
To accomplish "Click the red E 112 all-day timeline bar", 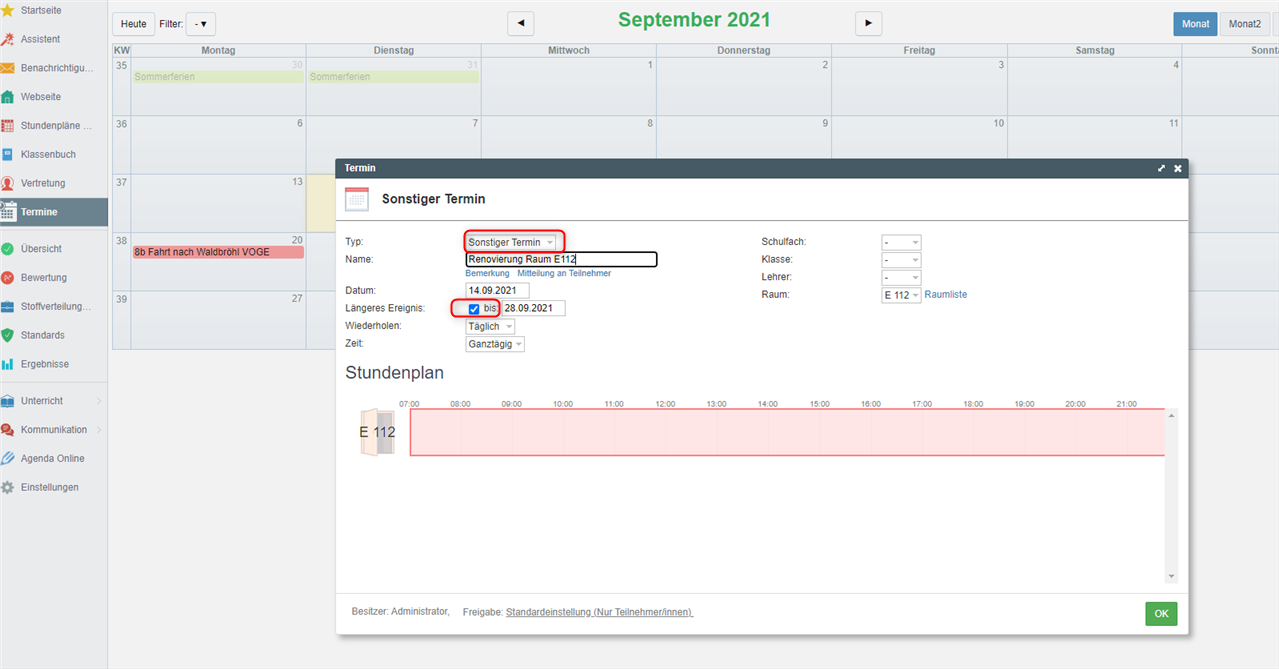I will [x=787, y=432].
